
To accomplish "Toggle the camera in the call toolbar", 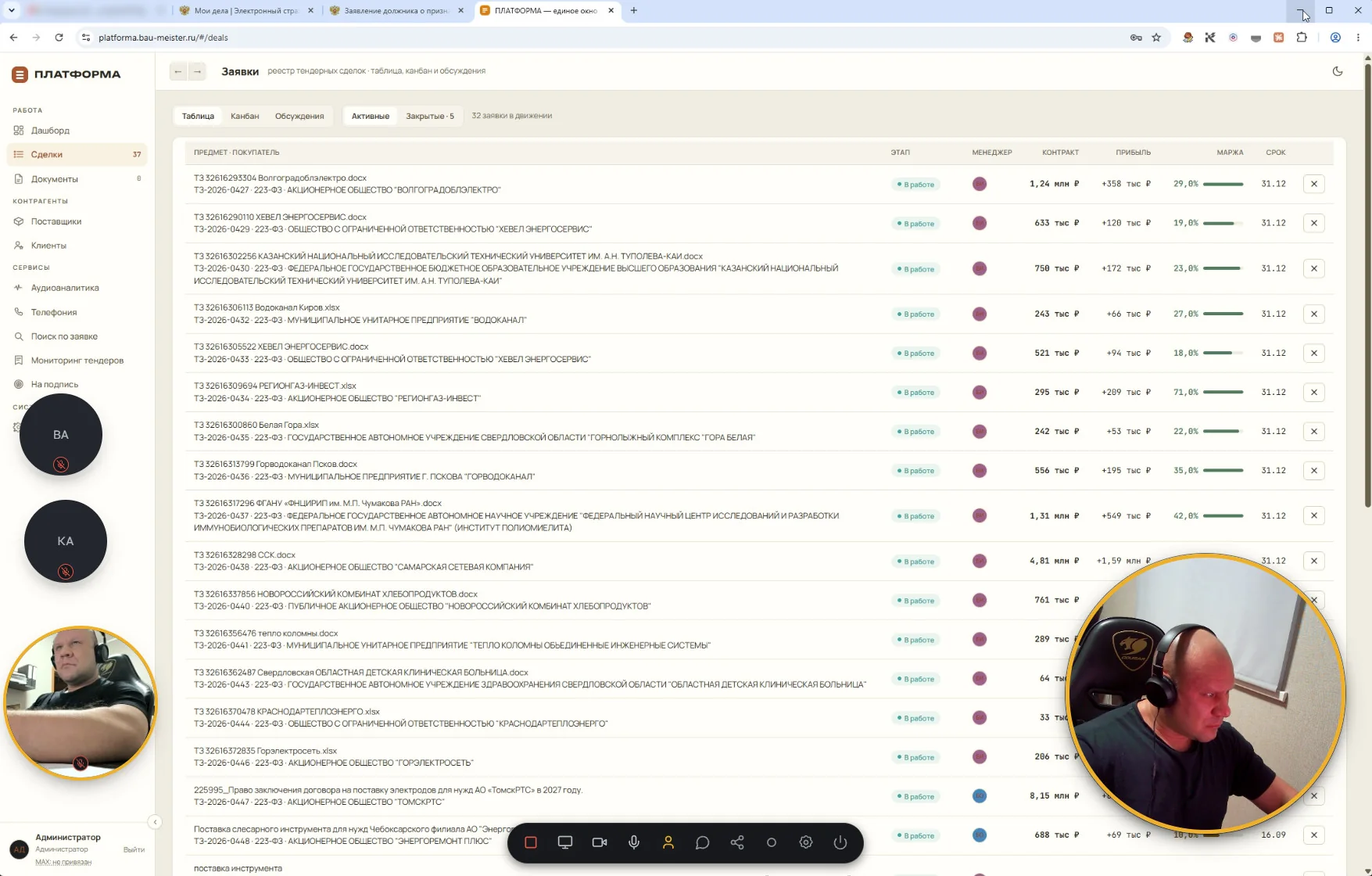I will 600,842.
